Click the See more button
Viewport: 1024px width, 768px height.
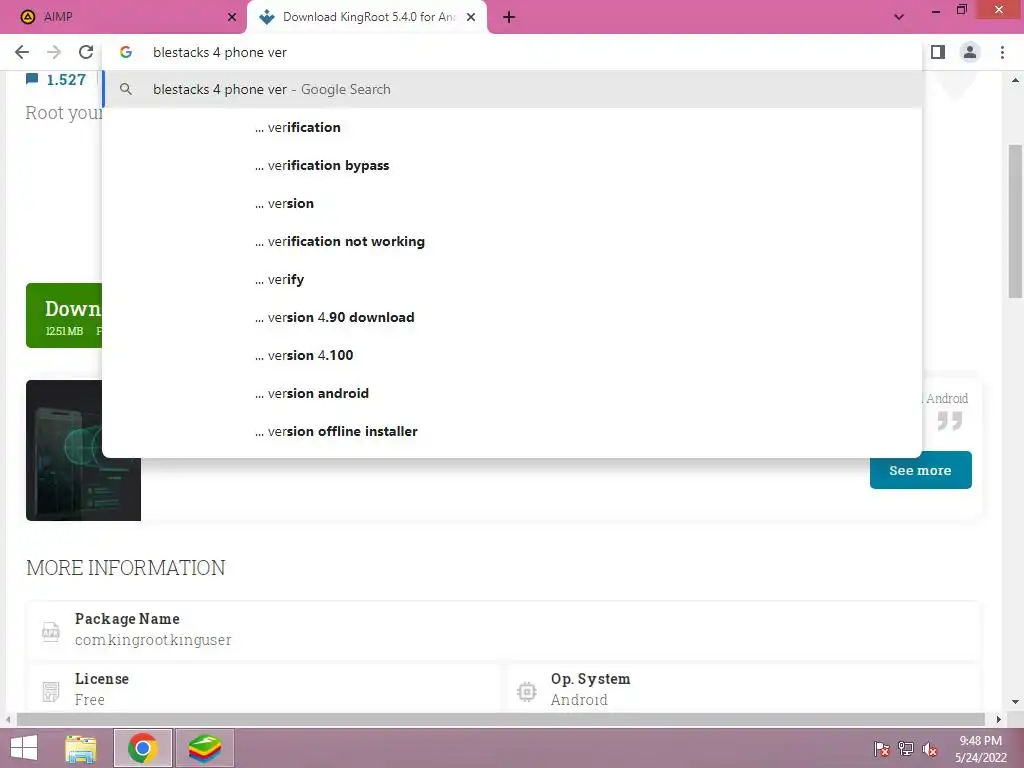(x=920, y=470)
